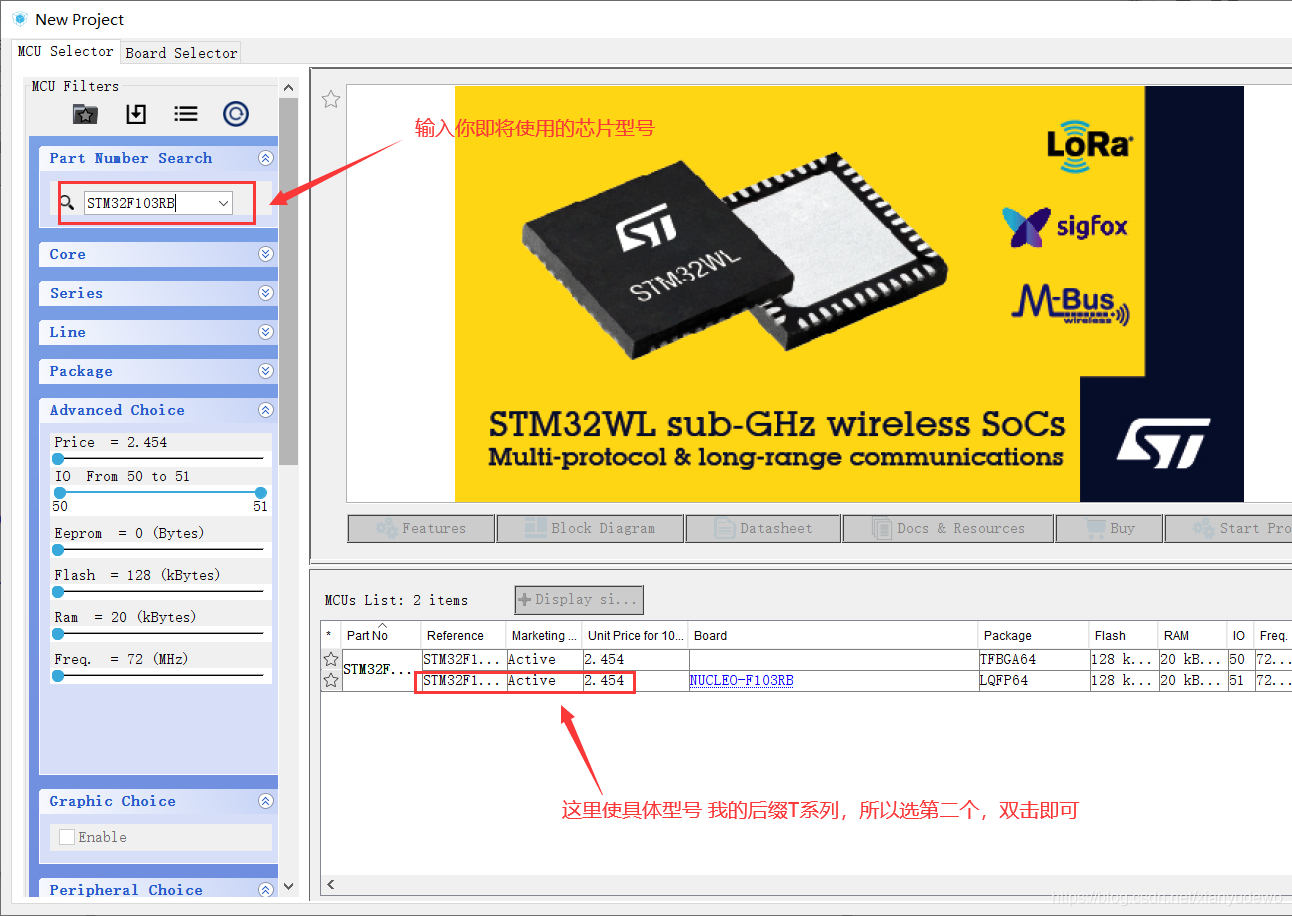Star the second MCU list entry
1292x916 pixels.
pyautogui.click(x=330, y=680)
